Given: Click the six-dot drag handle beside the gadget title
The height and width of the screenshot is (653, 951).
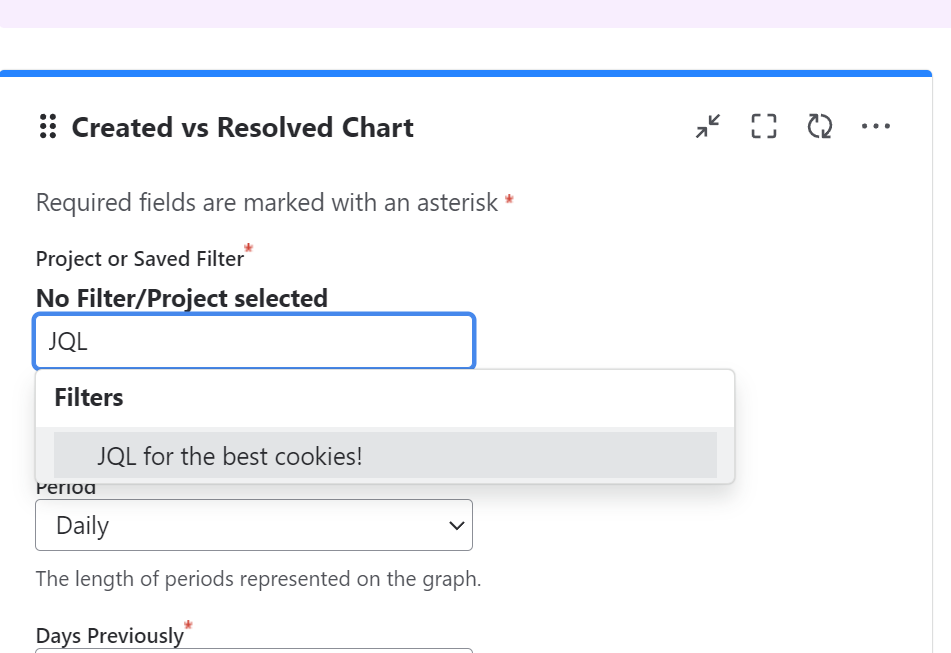Looking at the screenshot, I should [x=47, y=127].
